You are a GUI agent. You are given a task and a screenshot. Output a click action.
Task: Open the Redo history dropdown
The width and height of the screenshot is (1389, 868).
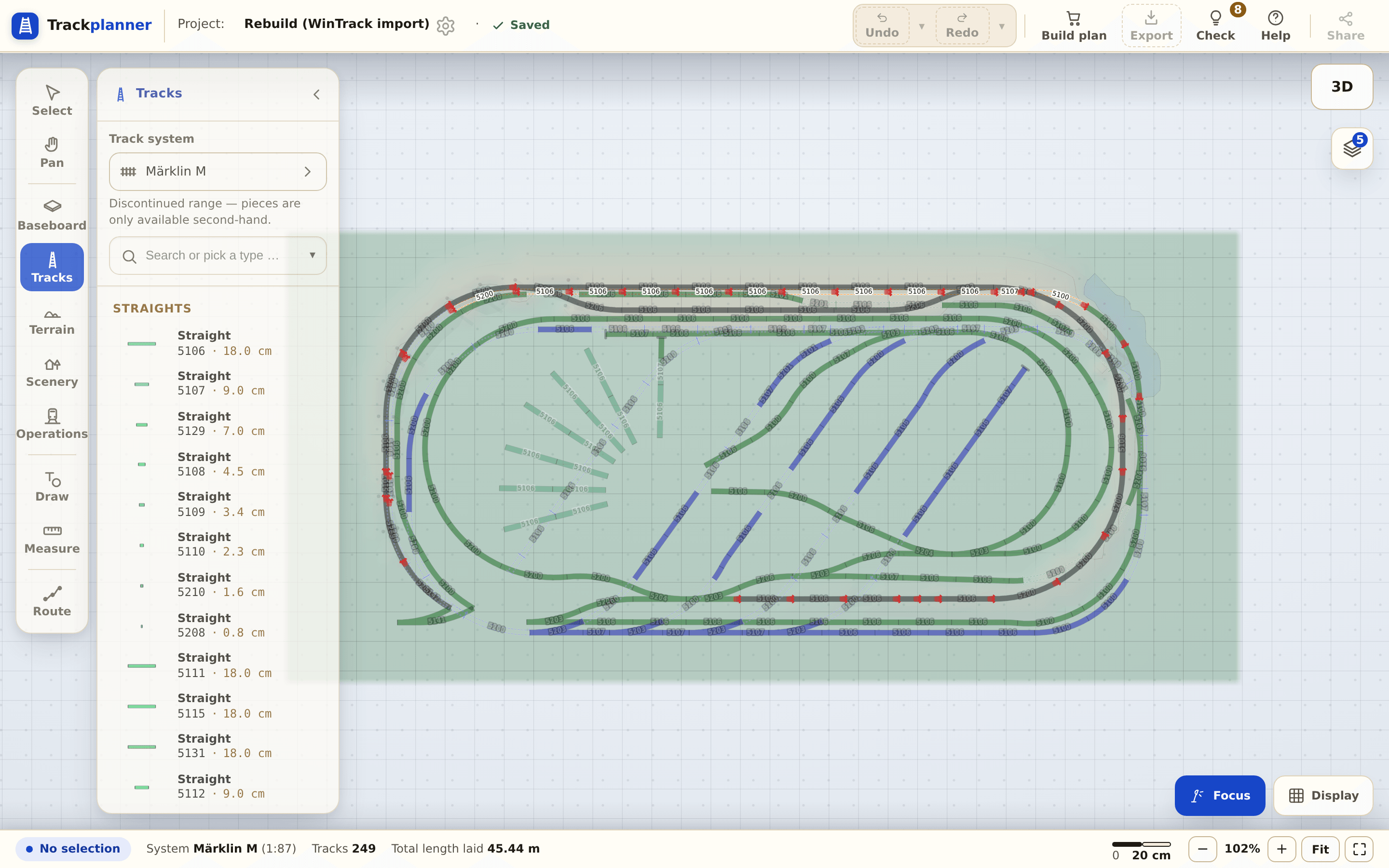1002,26
